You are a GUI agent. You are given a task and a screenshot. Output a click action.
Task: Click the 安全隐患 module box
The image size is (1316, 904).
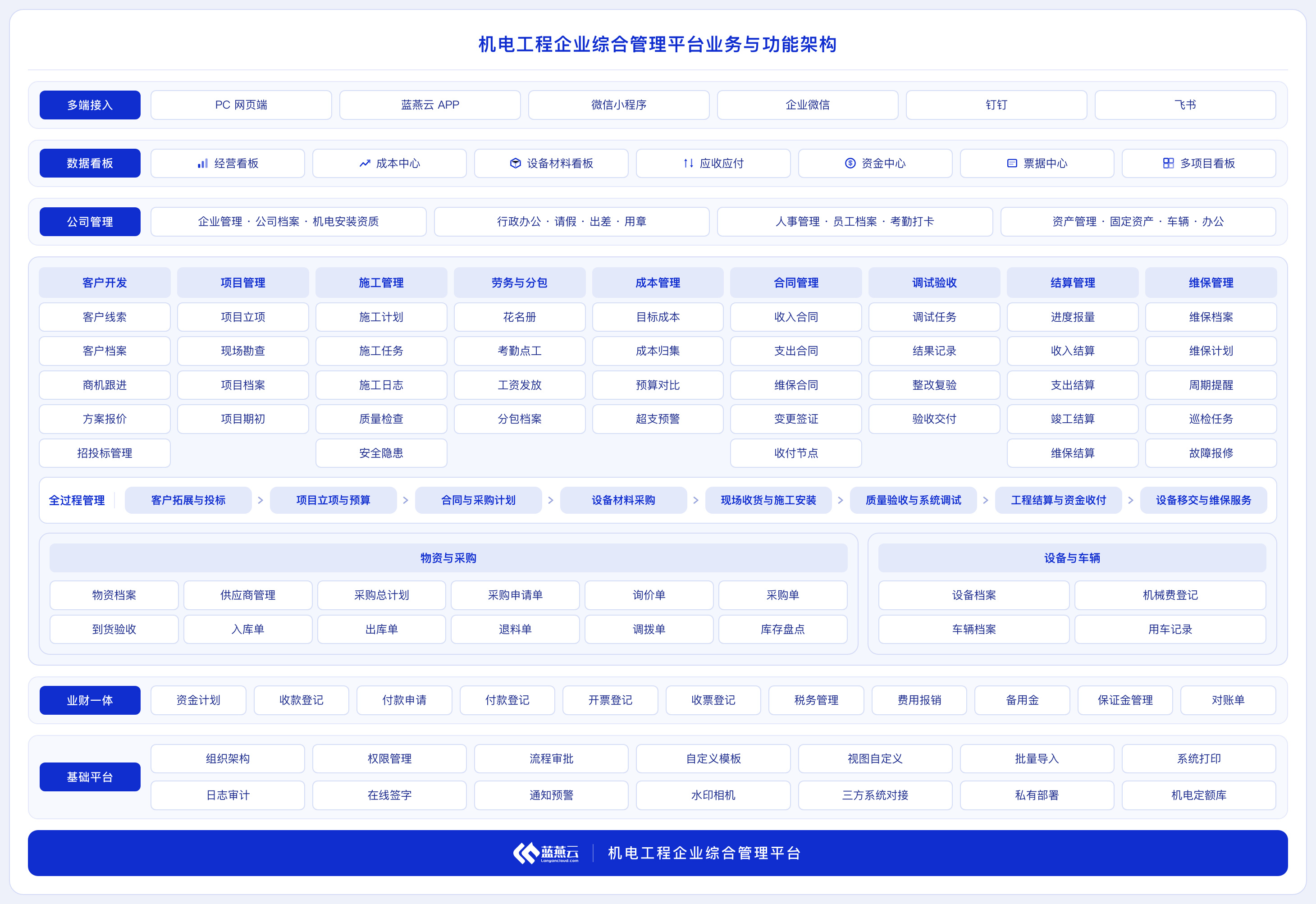click(x=381, y=453)
